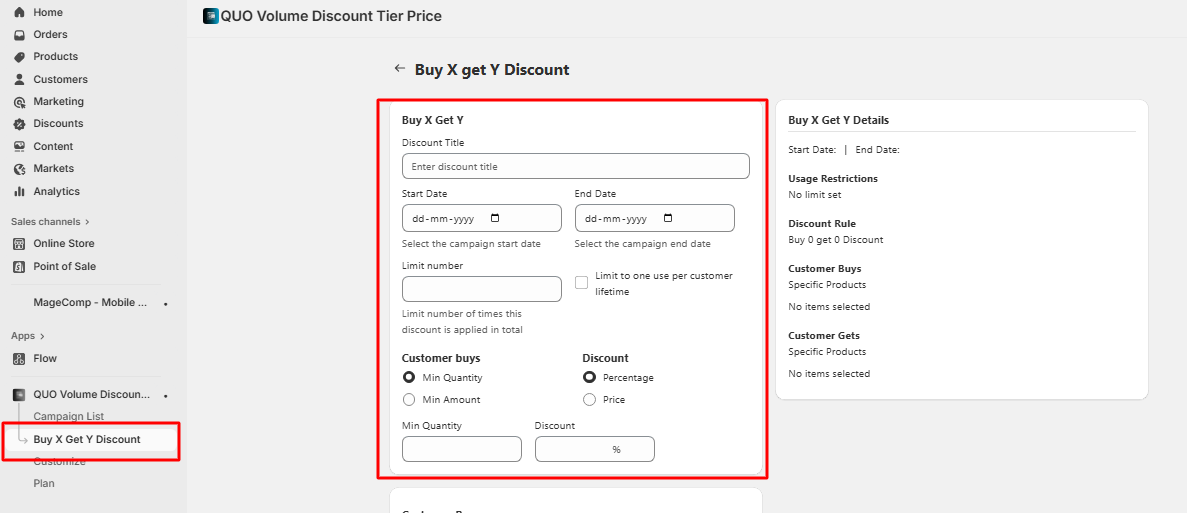Expand the Apps section chevron
The image size is (1187, 513).
(x=43, y=337)
